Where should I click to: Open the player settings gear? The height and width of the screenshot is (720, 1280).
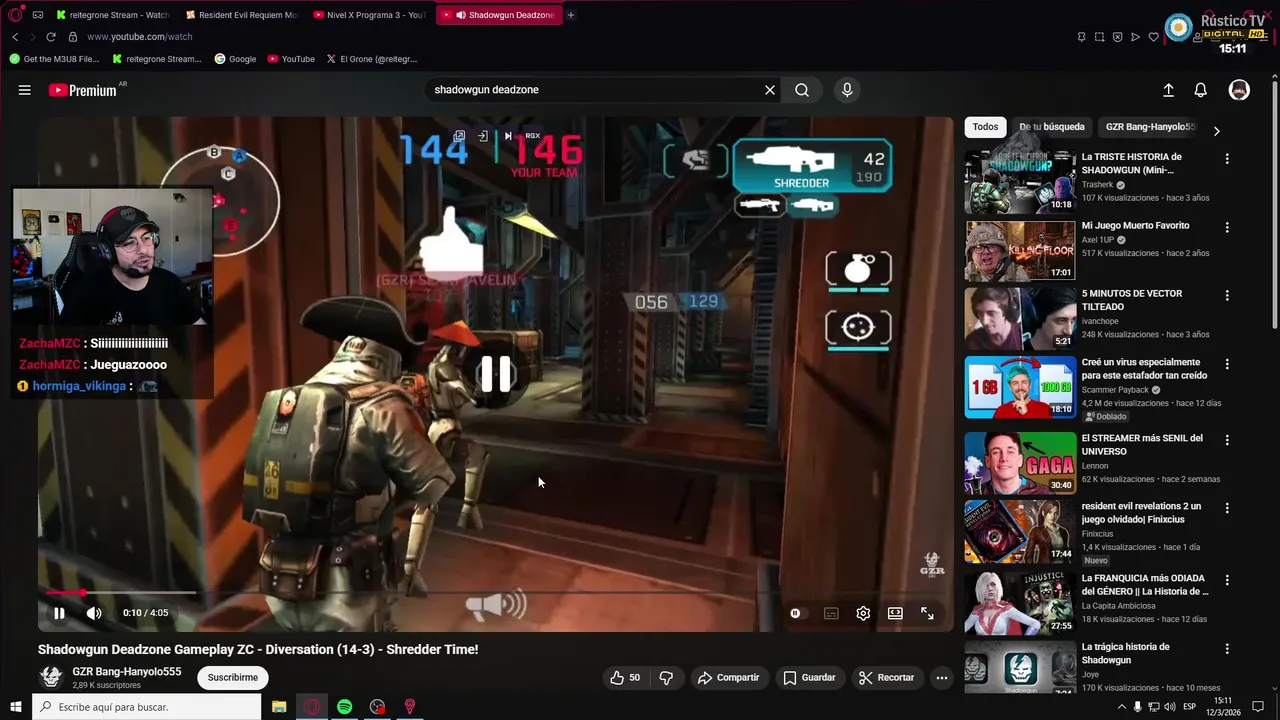coord(863,613)
